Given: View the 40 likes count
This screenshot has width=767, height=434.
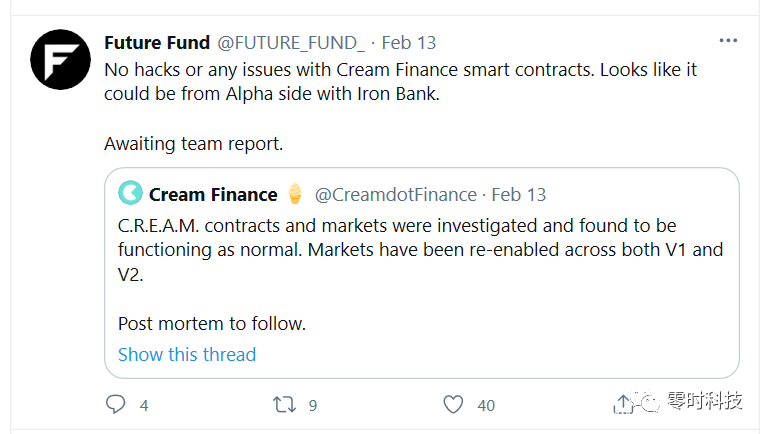Looking at the screenshot, I should [x=486, y=406].
